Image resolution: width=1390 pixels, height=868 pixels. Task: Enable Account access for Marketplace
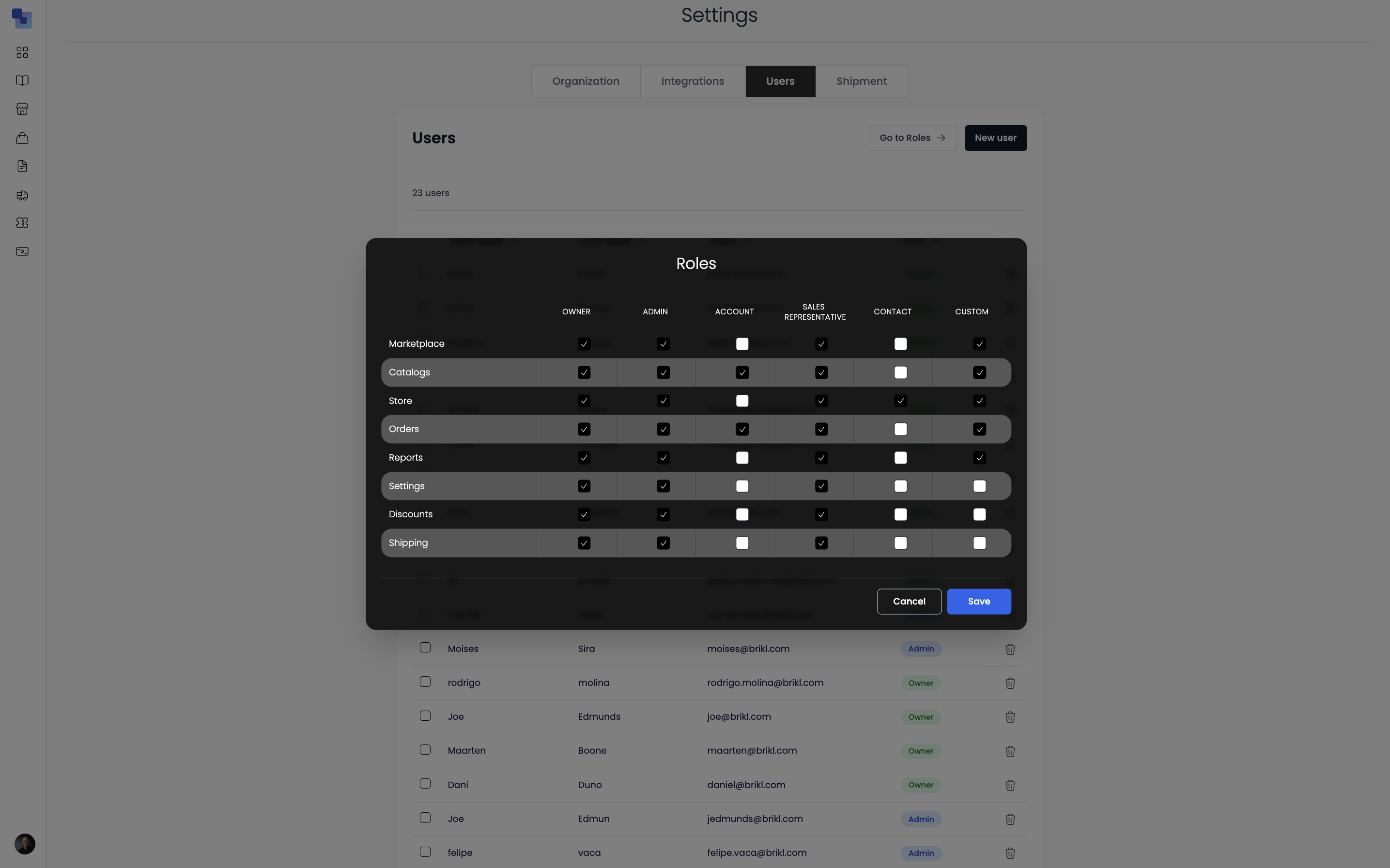(x=742, y=343)
